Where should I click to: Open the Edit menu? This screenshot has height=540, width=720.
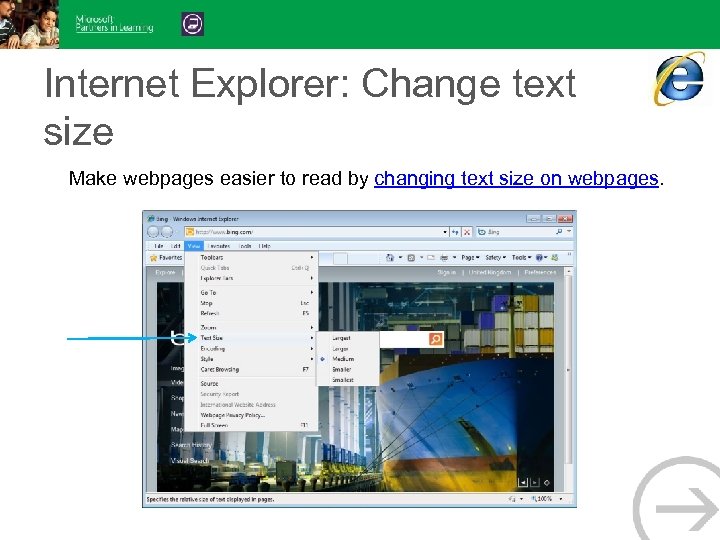click(x=175, y=246)
